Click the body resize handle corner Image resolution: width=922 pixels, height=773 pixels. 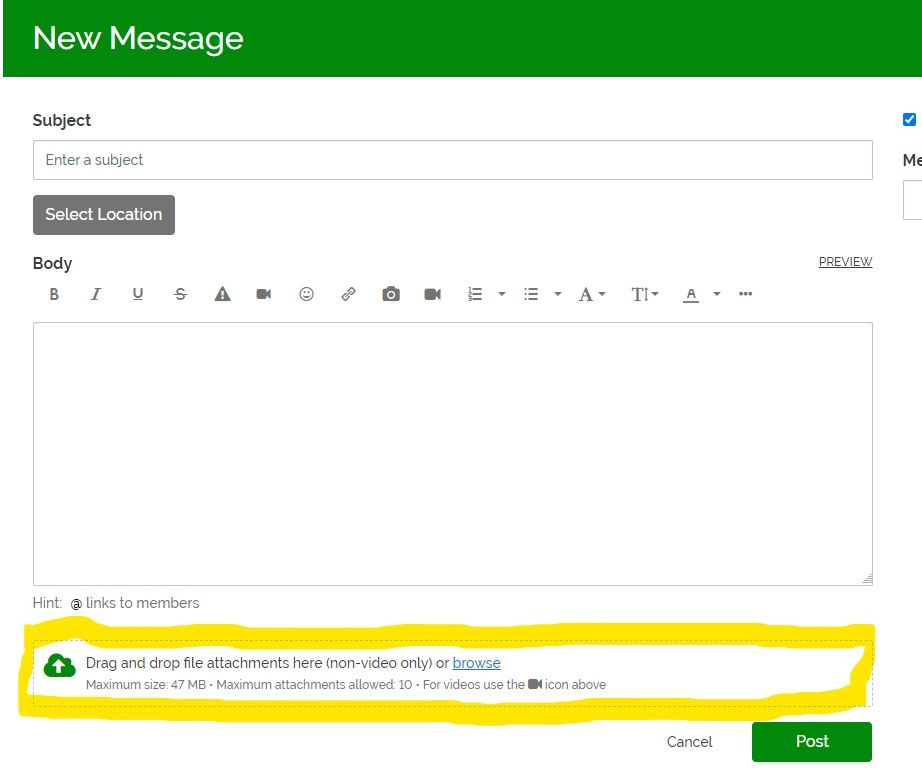[x=867, y=580]
